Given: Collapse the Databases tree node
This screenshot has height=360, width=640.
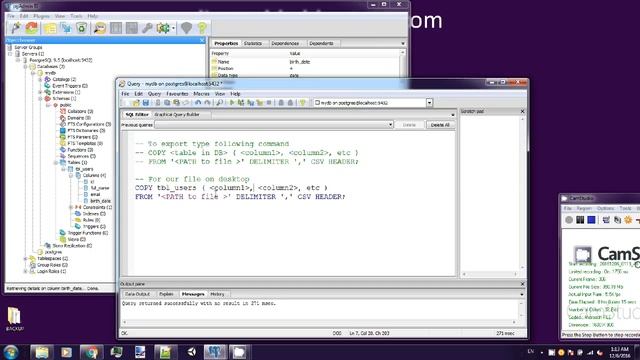Looking at the screenshot, I should point(25,67).
